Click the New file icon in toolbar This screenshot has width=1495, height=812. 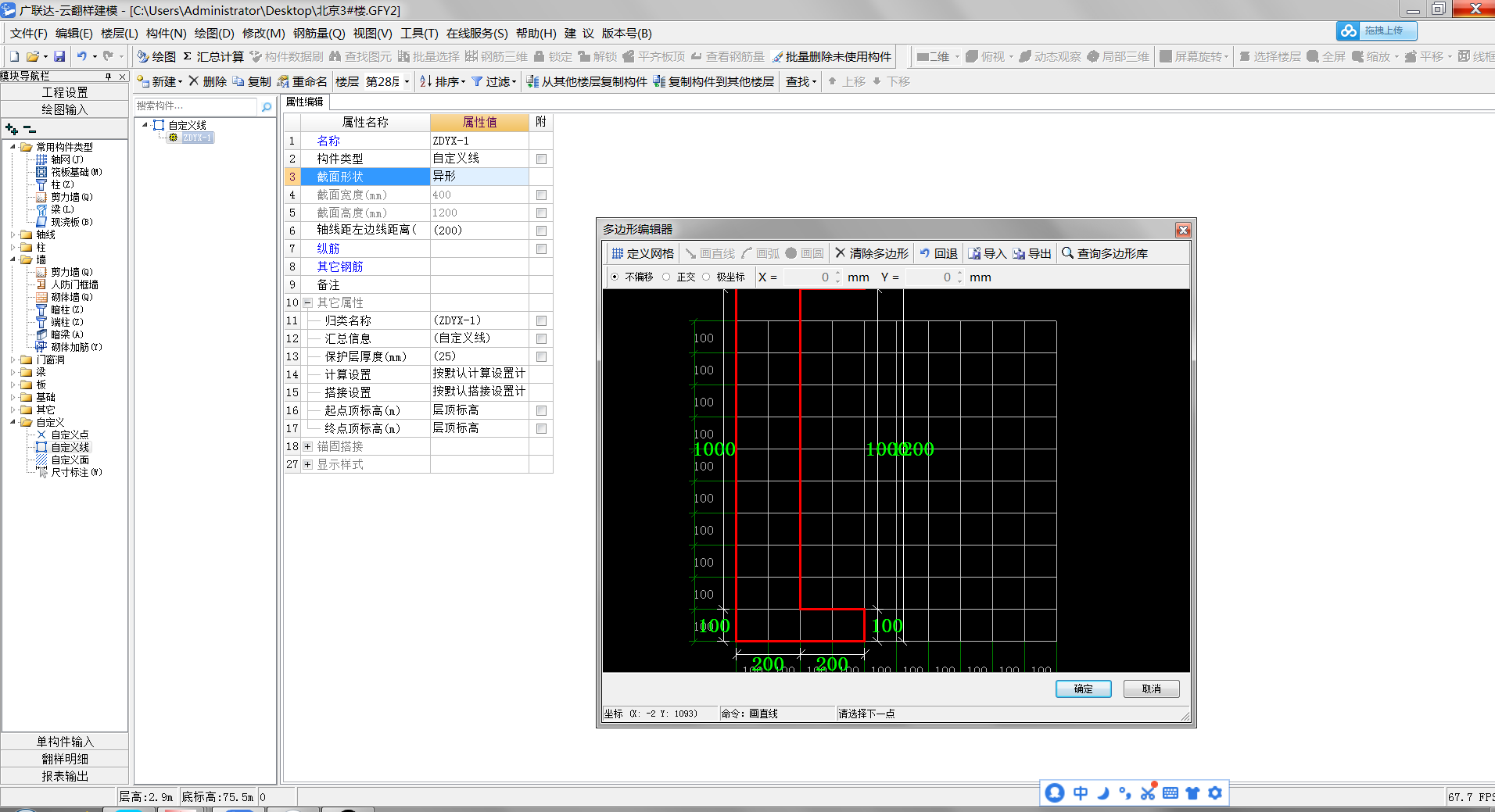coord(14,56)
